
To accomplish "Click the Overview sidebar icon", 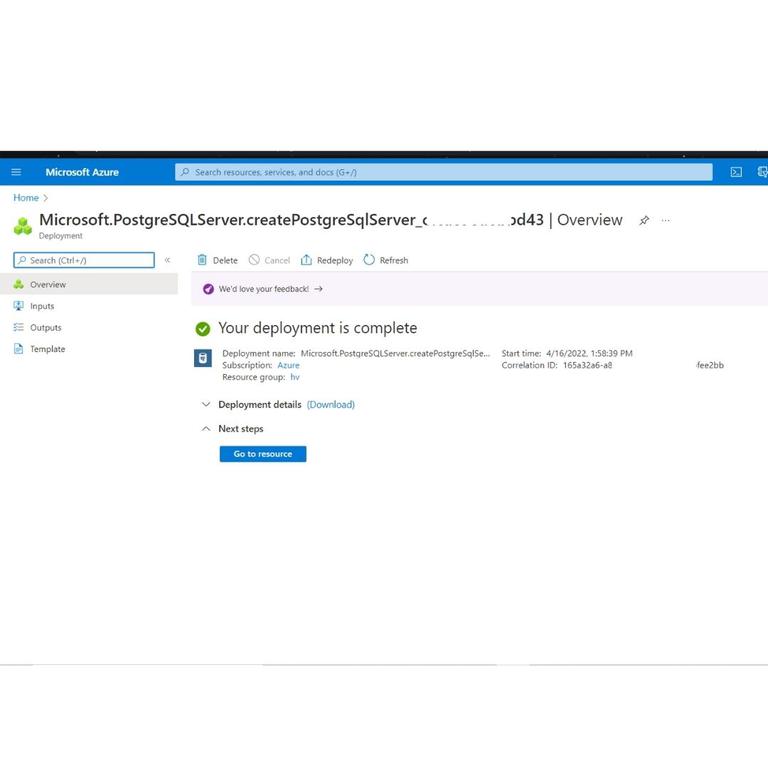I will pyautogui.click(x=19, y=284).
